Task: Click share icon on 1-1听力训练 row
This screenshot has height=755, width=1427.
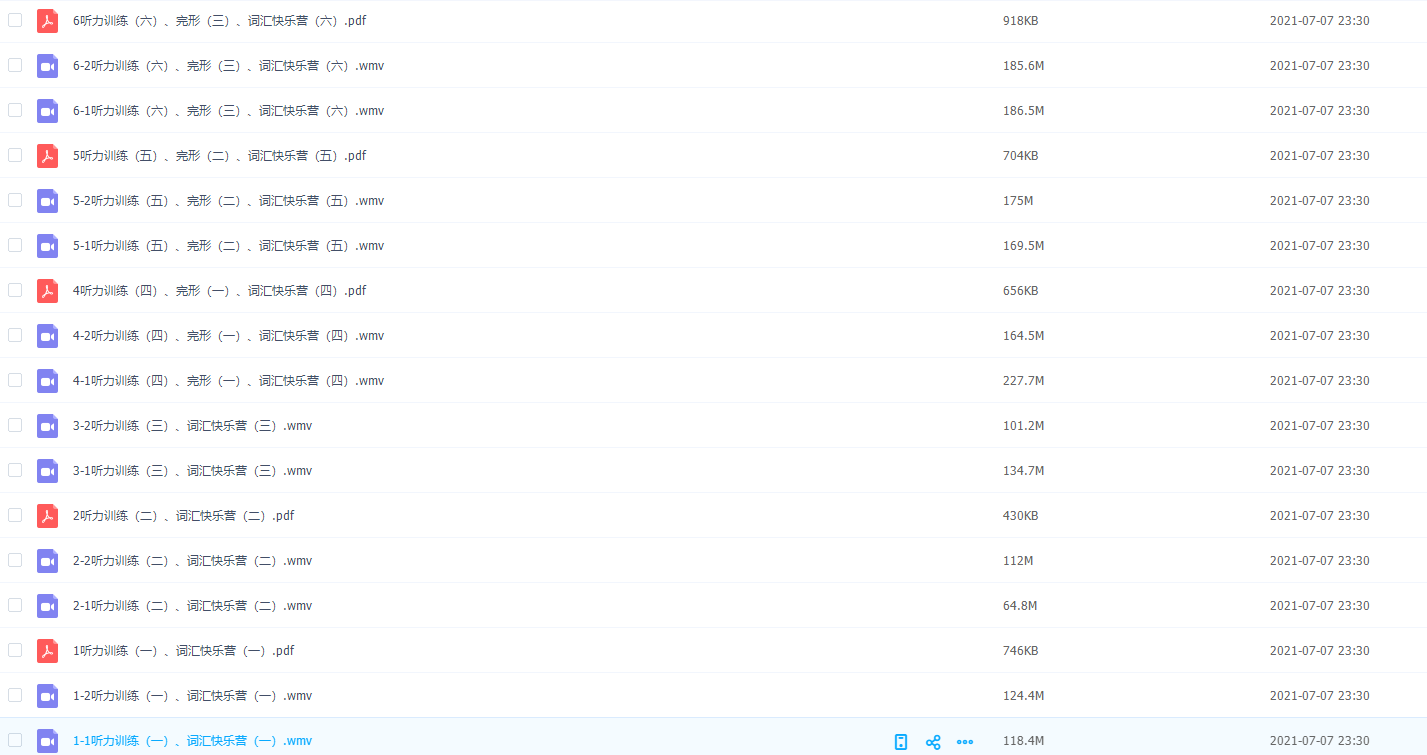Action: (x=933, y=741)
